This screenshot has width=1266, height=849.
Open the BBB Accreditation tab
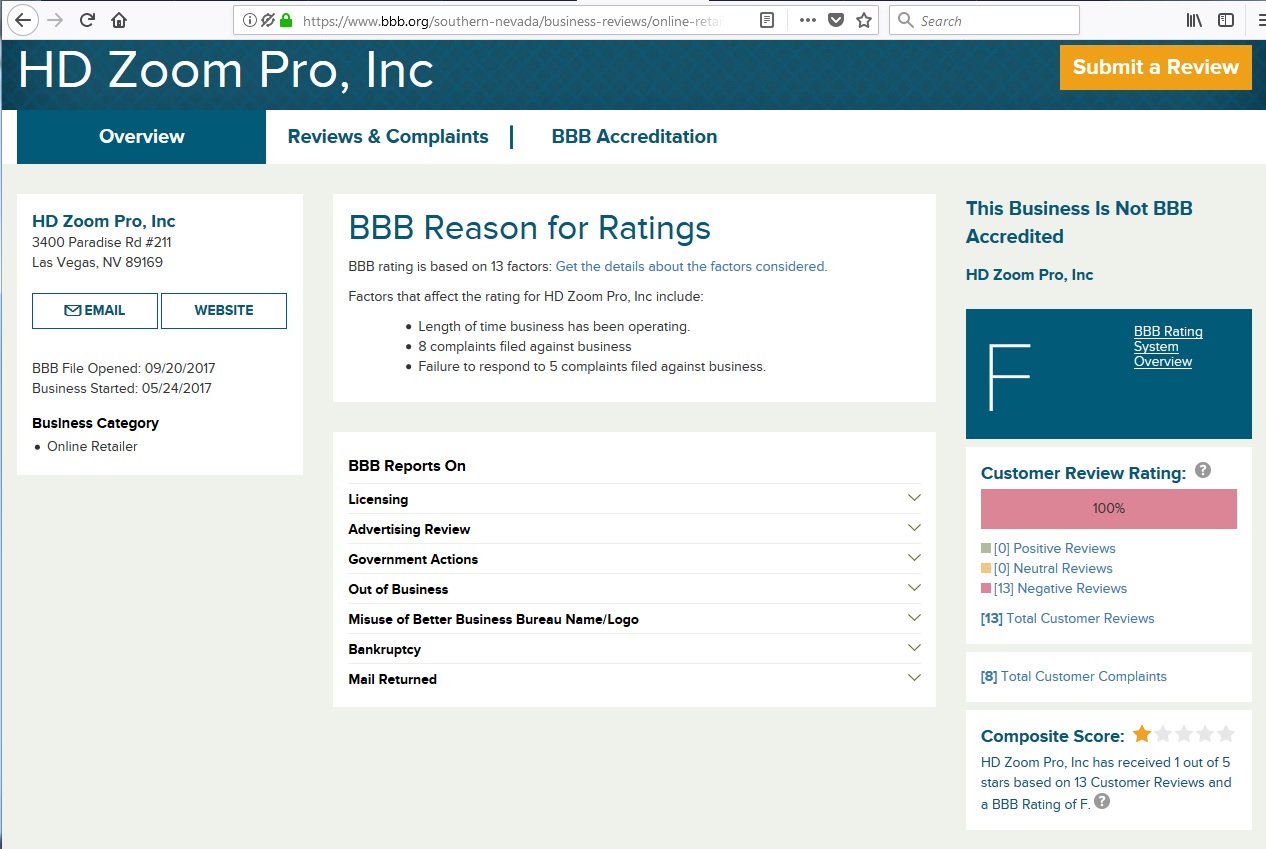point(634,137)
